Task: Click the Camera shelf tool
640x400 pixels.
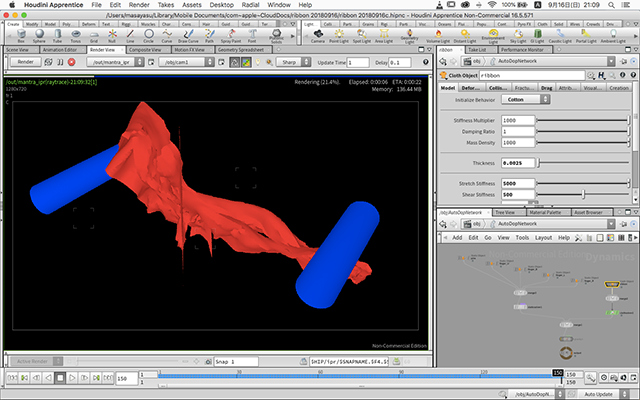Action: pos(317,32)
